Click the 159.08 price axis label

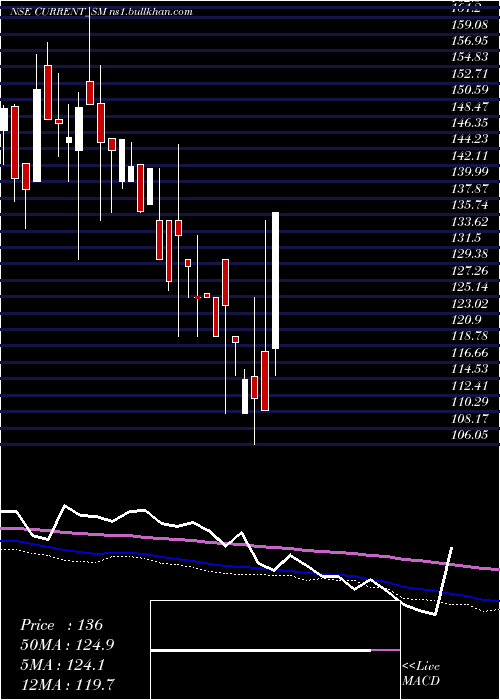470,23
